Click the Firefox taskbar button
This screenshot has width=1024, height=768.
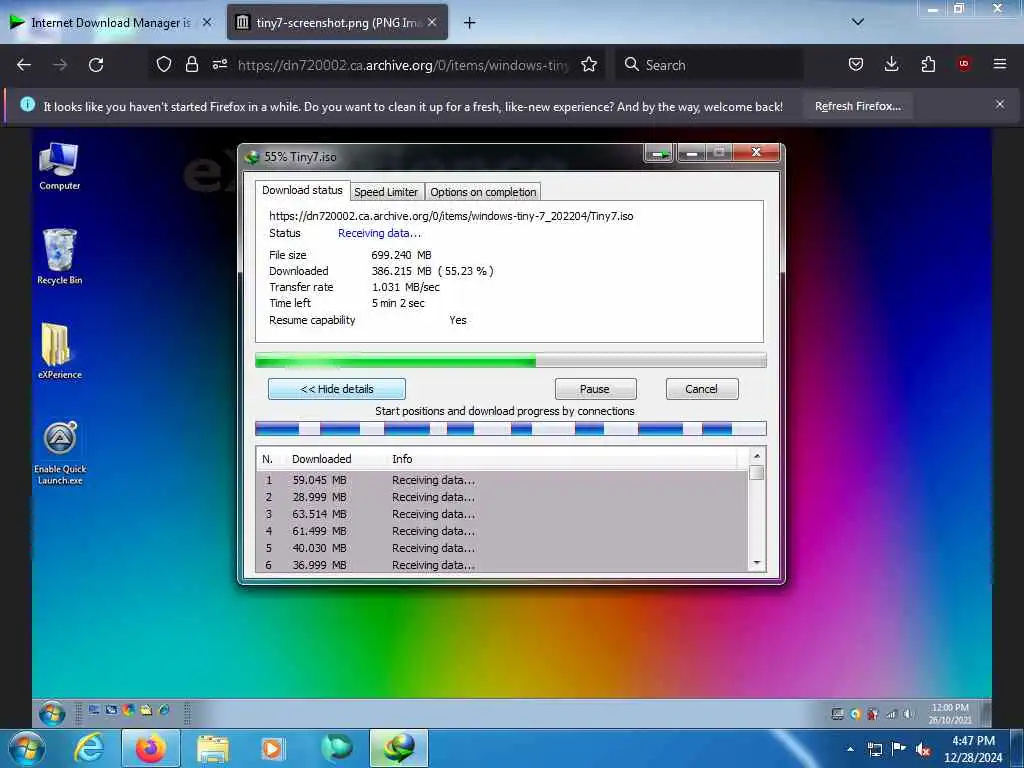tap(151, 748)
